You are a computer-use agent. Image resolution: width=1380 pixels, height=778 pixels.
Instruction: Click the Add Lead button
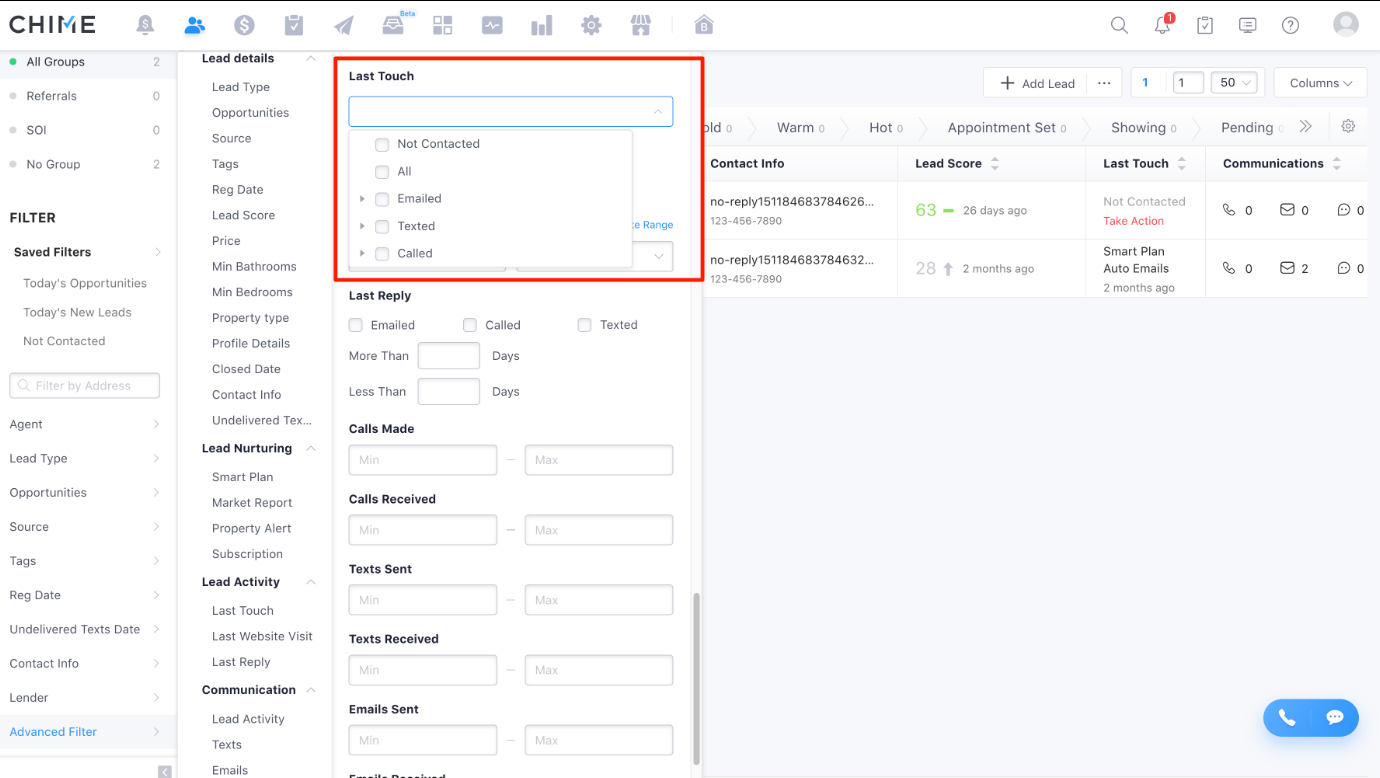point(1038,83)
